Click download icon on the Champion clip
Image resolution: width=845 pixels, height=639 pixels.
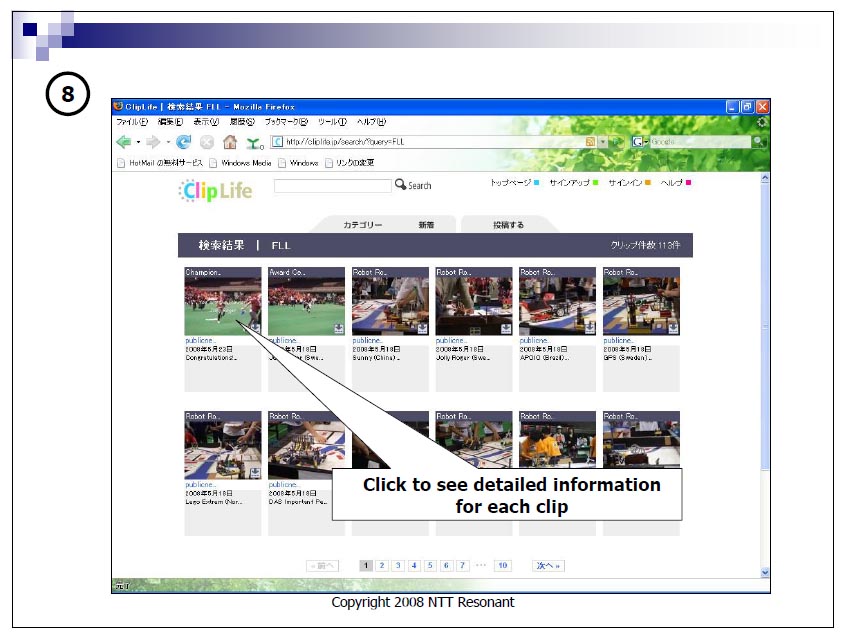click(x=255, y=328)
